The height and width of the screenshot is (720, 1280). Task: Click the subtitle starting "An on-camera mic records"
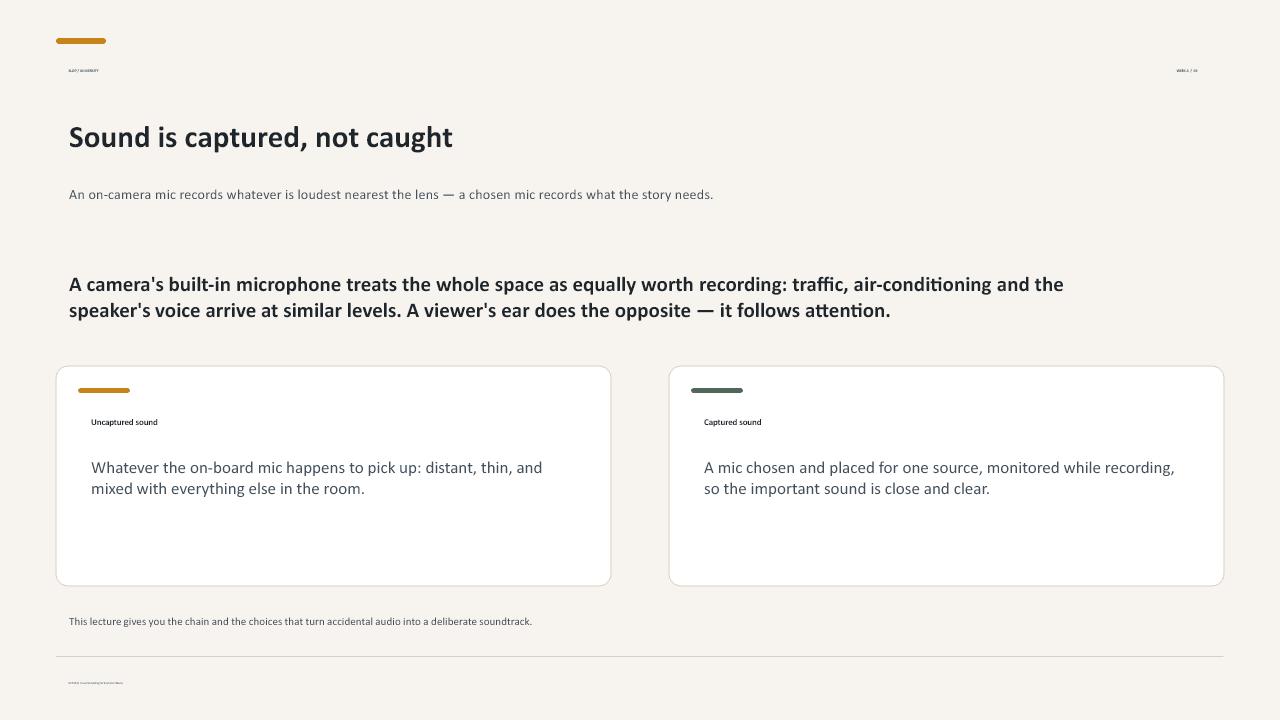(391, 195)
